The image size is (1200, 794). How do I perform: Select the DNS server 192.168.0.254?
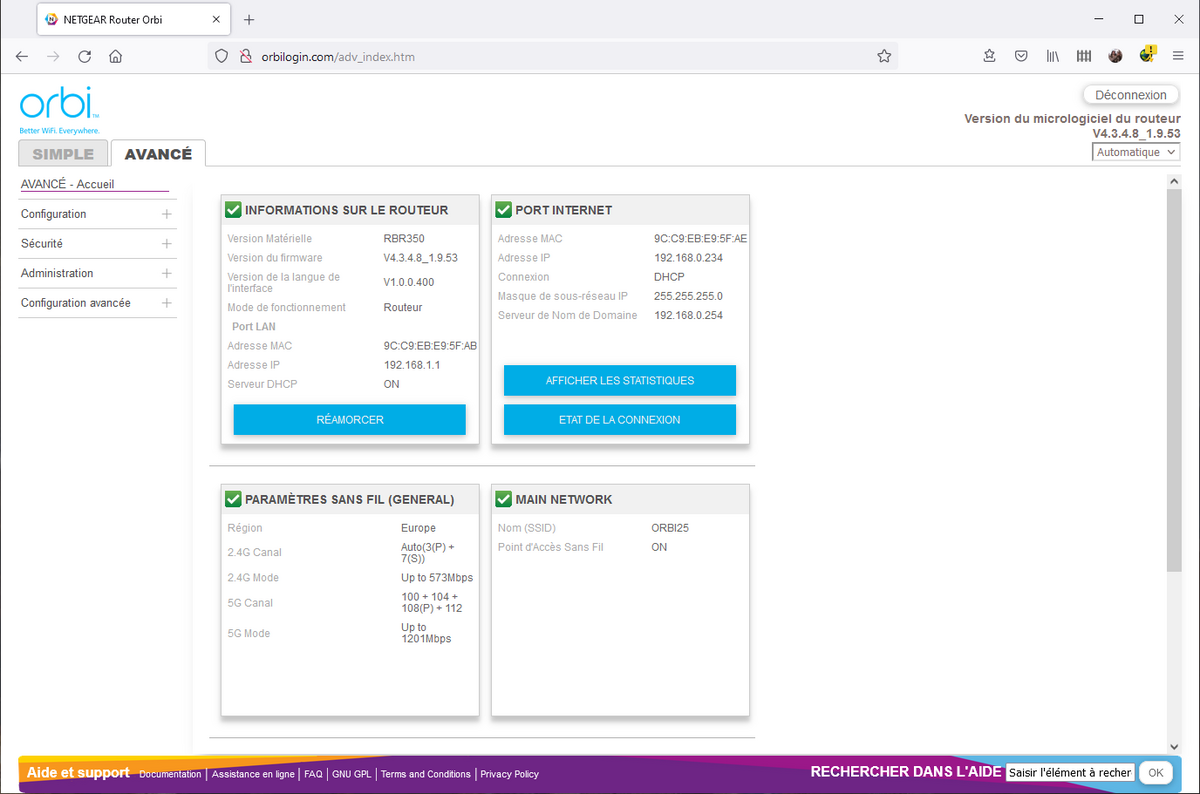(x=688, y=315)
